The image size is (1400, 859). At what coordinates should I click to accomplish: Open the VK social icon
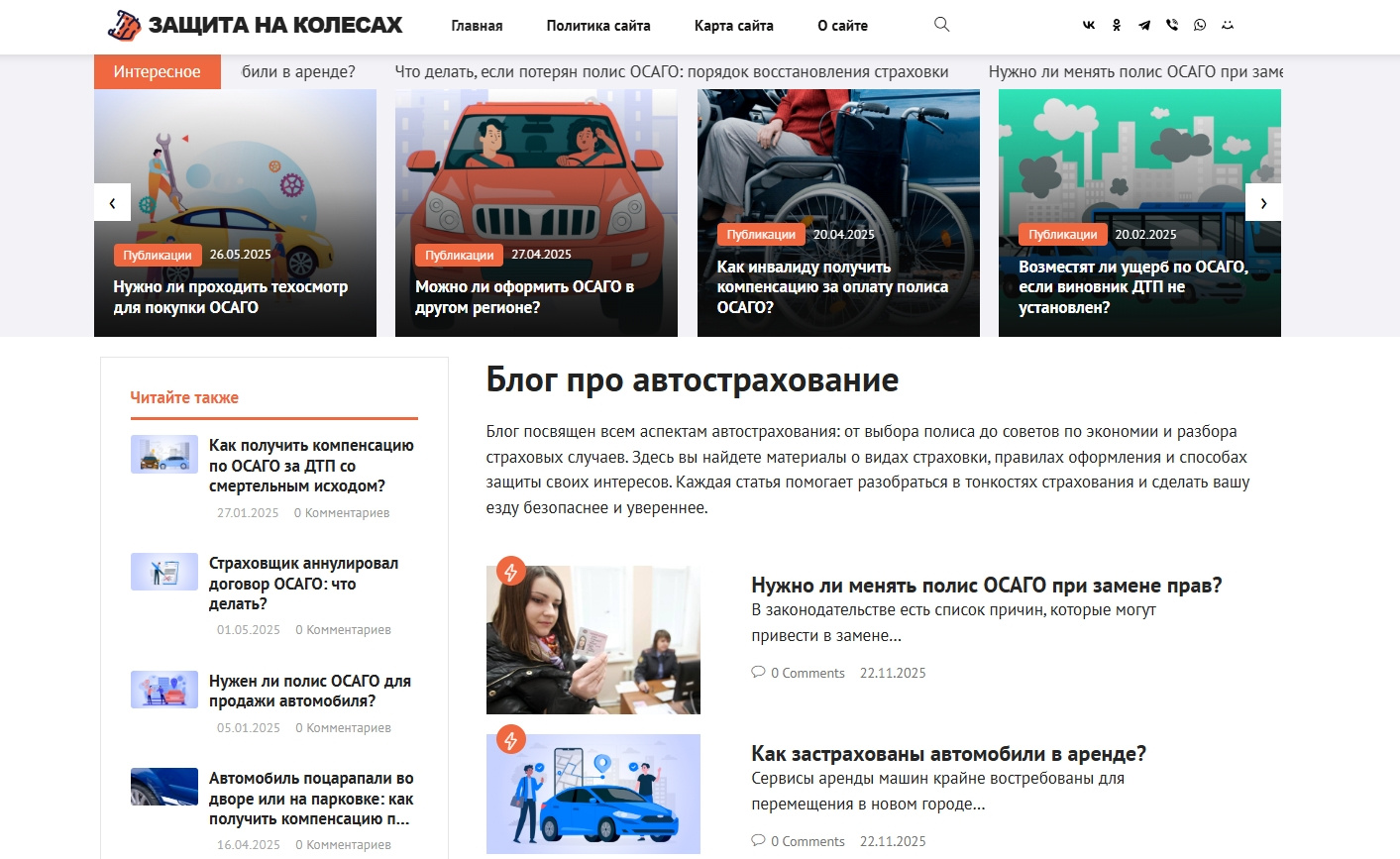[1089, 26]
